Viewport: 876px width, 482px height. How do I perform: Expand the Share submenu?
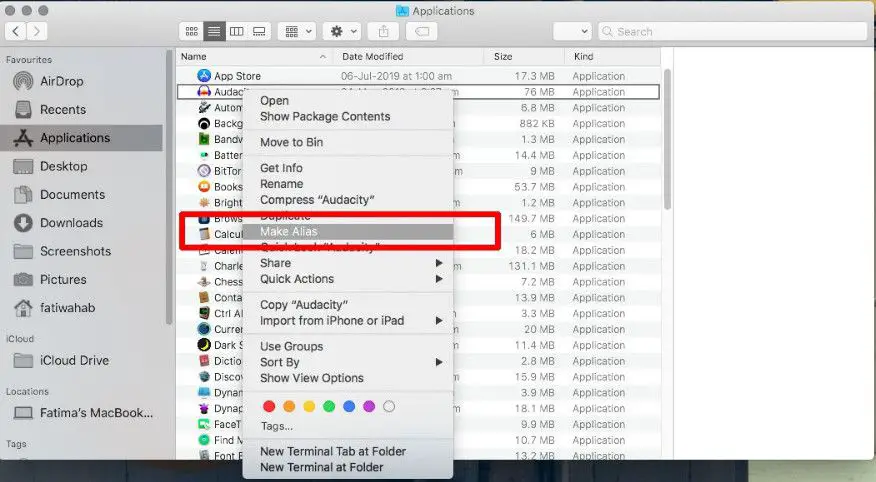[349, 263]
